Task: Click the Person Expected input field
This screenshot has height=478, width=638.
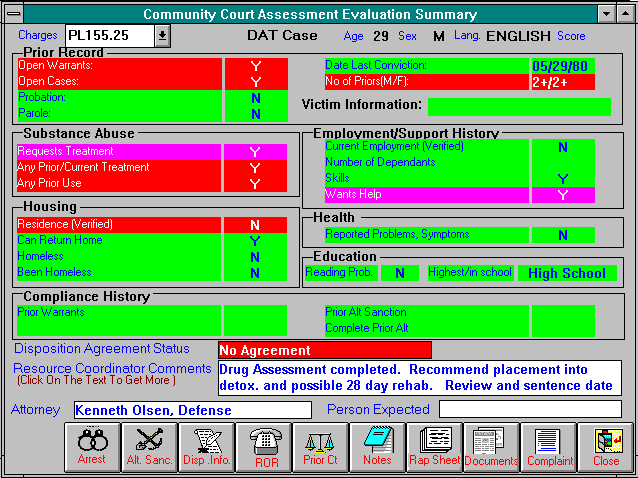Action: coord(529,409)
